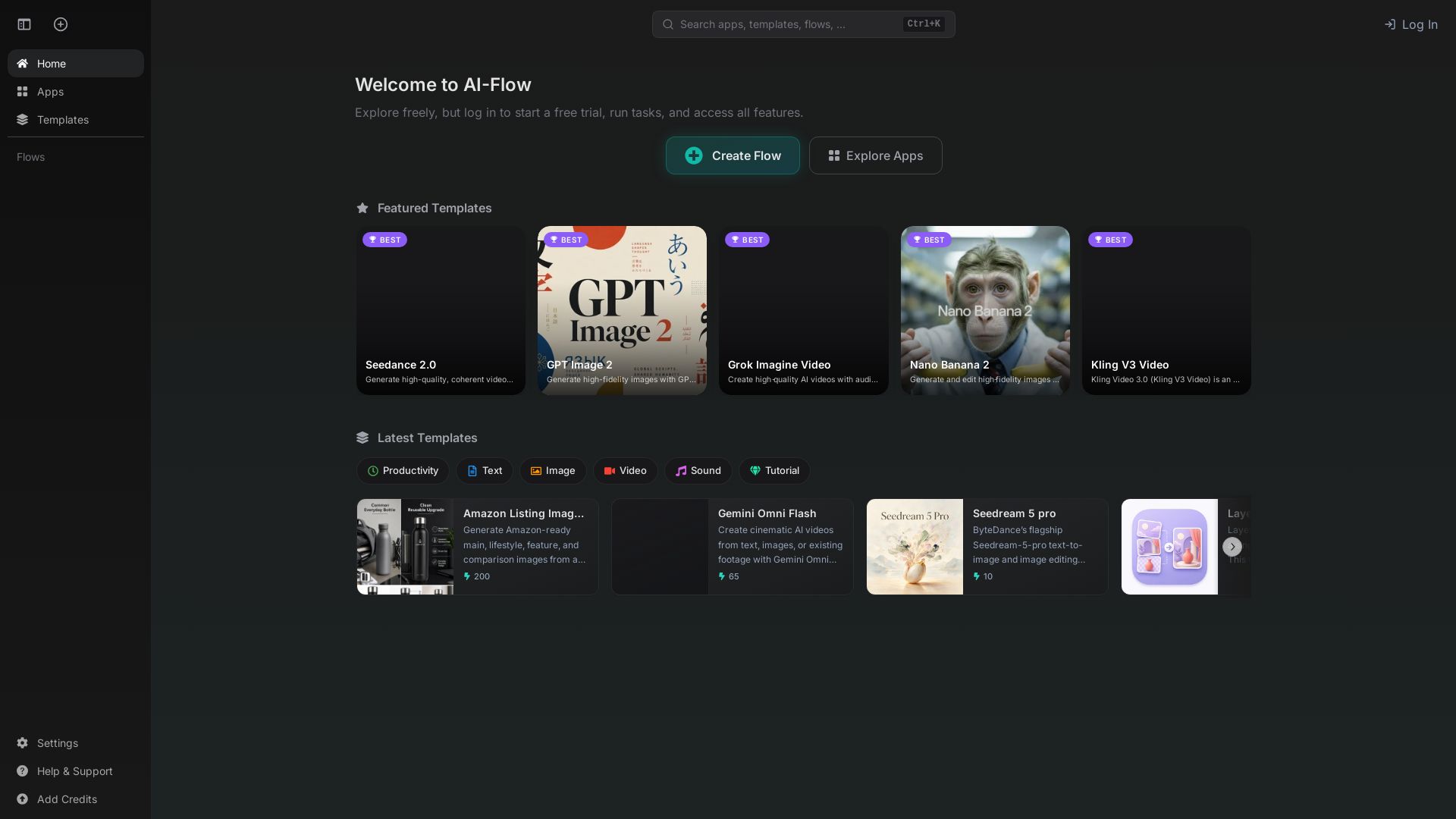Click the Log In arrow icon
The image size is (1456, 819).
pos(1390,24)
